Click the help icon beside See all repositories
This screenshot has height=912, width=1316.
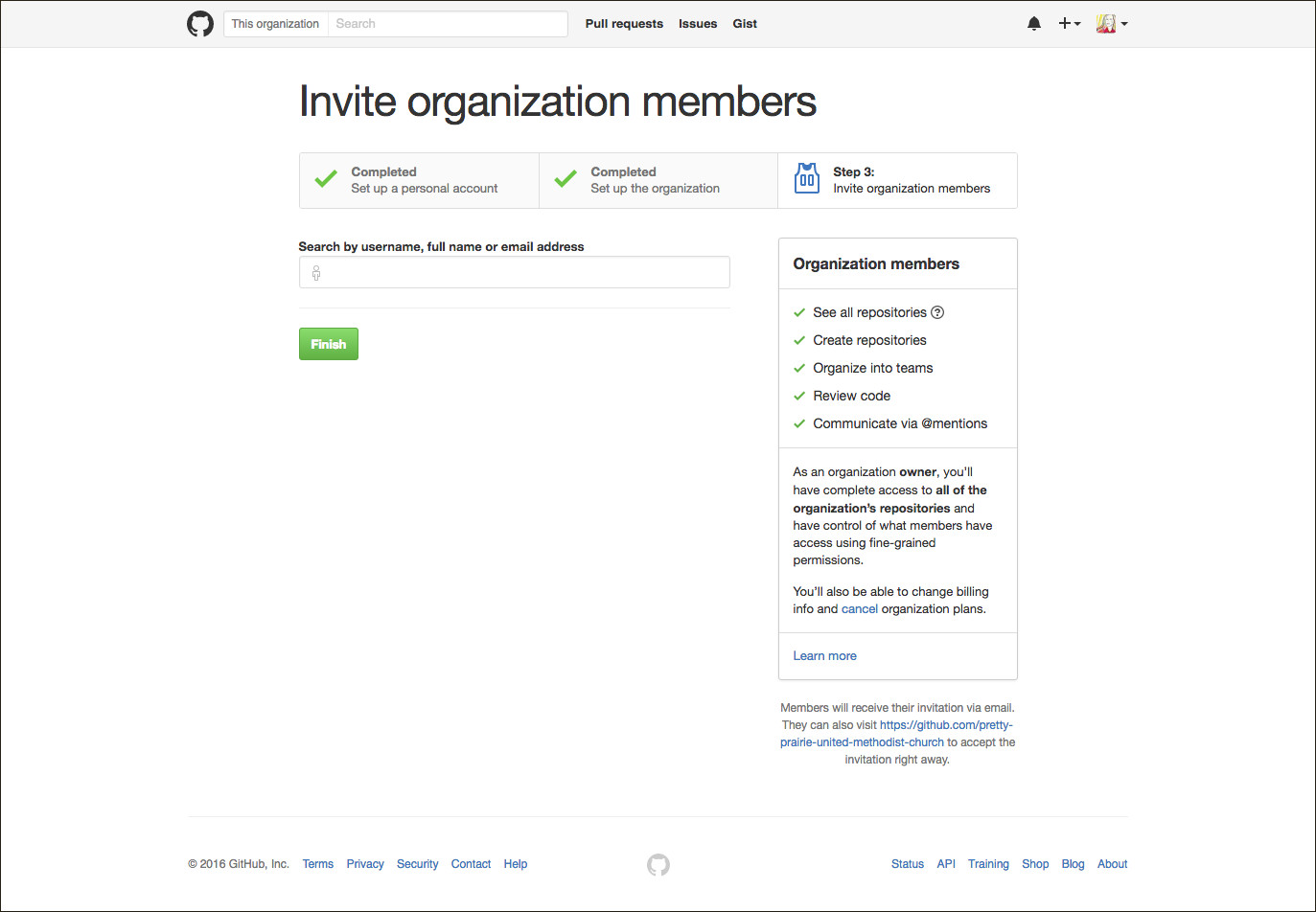937,312
